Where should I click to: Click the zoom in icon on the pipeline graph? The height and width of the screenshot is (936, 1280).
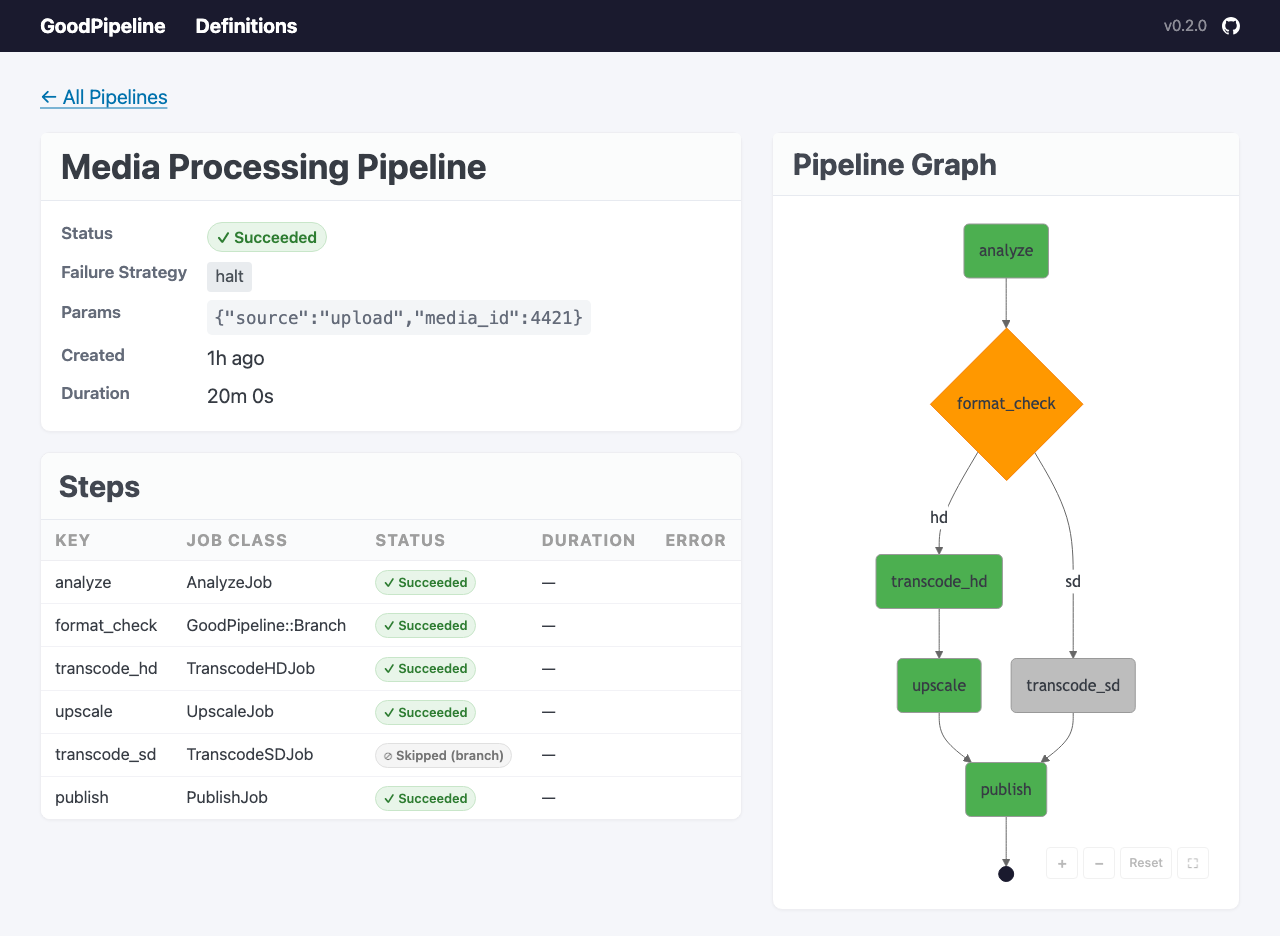tap(1061, 862)
